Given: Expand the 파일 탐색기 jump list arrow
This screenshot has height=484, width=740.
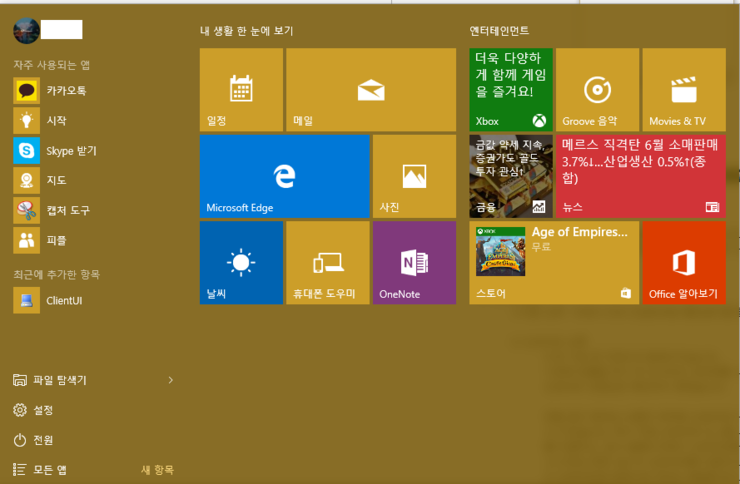Looking at the screenshot, I should (171, 380).
